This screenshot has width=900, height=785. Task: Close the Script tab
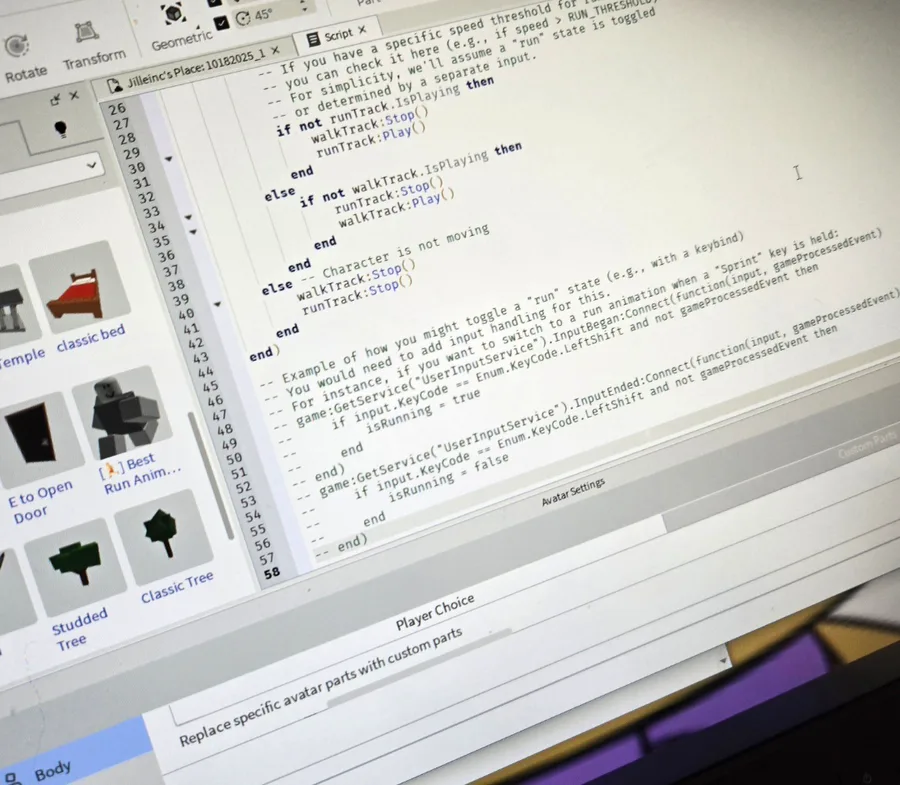coord(362,30)
